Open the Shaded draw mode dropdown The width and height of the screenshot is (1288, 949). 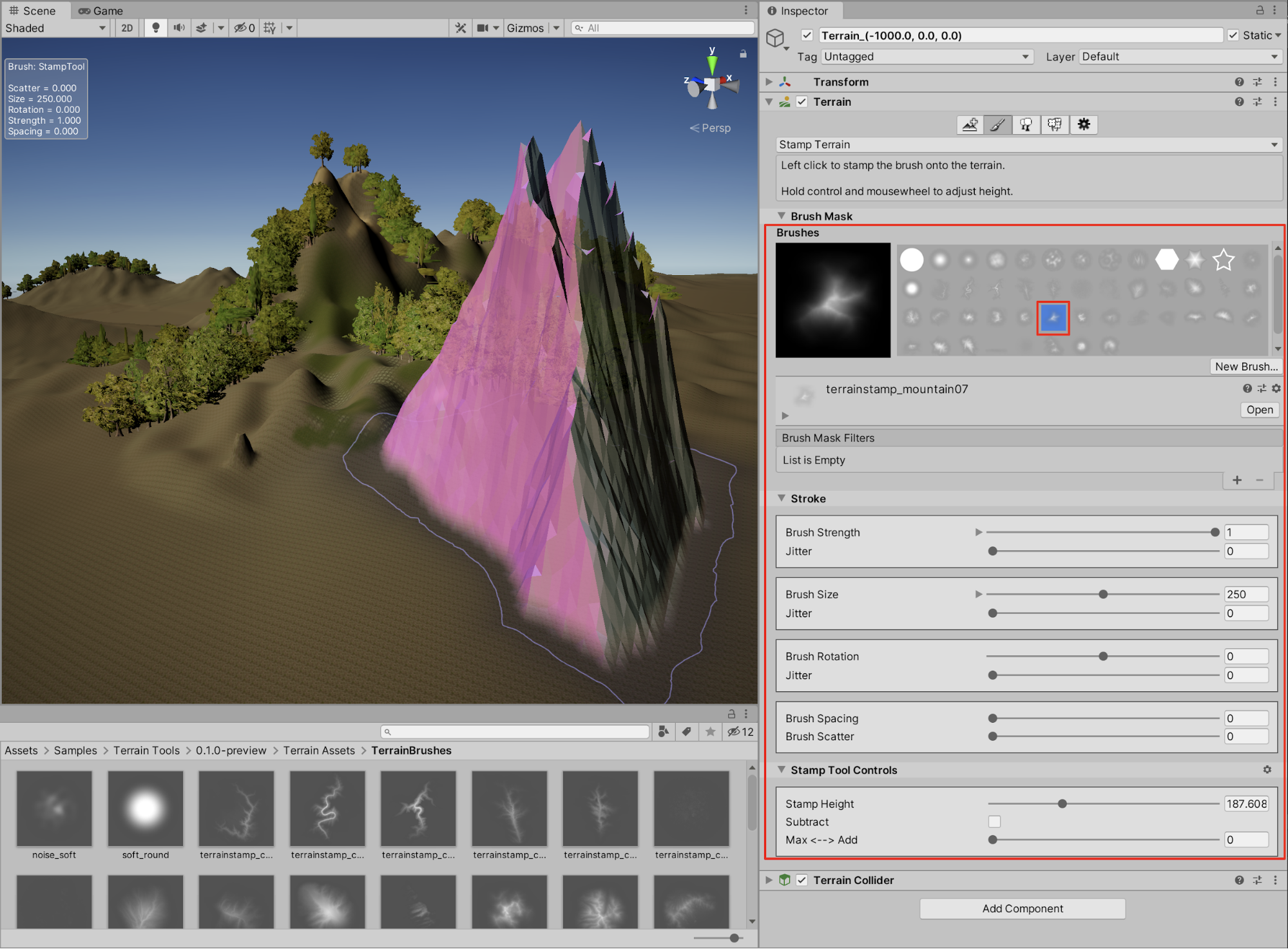(55, 28)
